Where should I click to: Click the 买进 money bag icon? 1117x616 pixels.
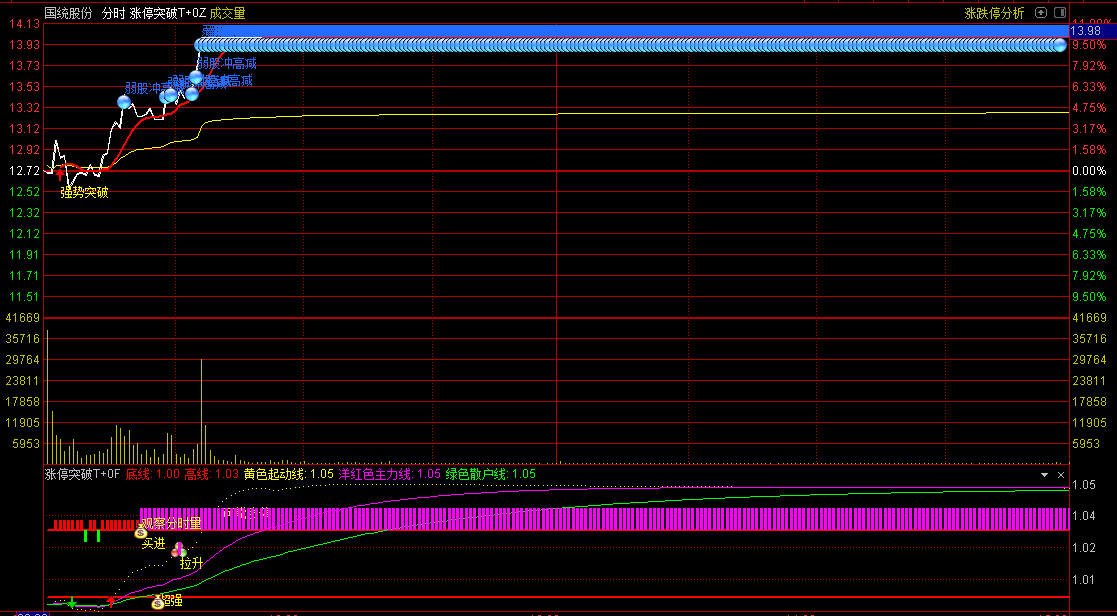(x=141, y=533)
